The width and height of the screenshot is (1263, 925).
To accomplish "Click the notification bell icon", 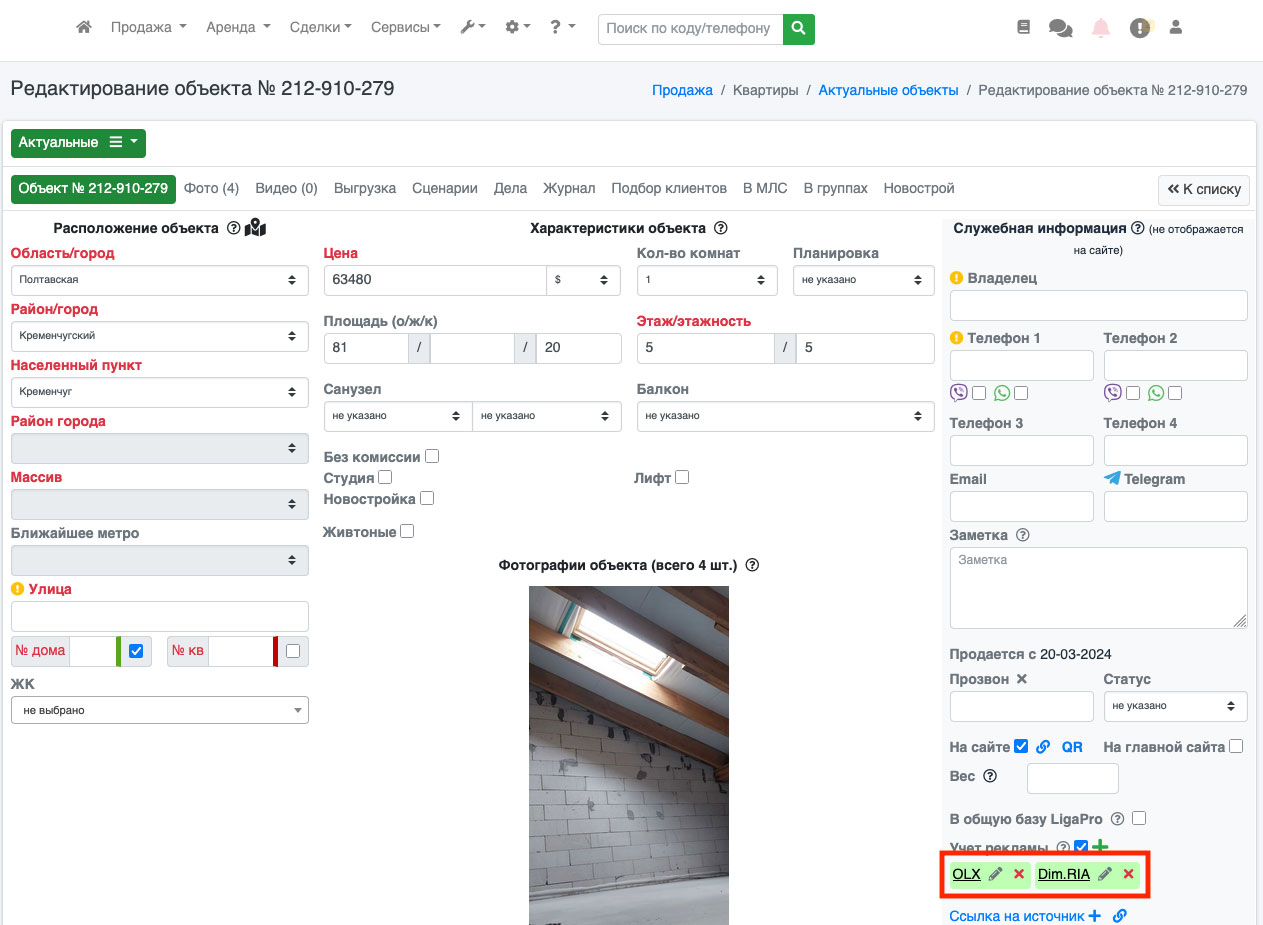I will 1100,28.
